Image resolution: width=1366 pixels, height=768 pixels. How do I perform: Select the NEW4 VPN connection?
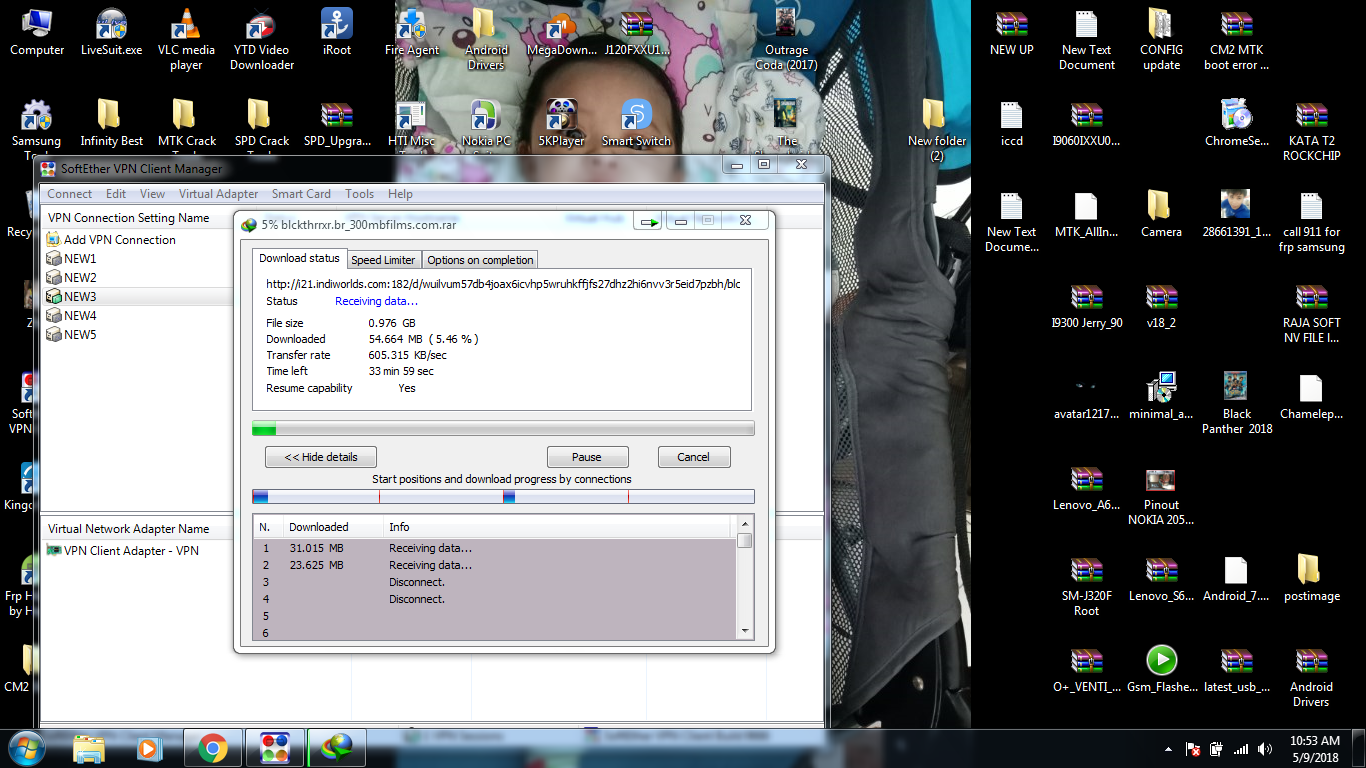coord(71,316)
